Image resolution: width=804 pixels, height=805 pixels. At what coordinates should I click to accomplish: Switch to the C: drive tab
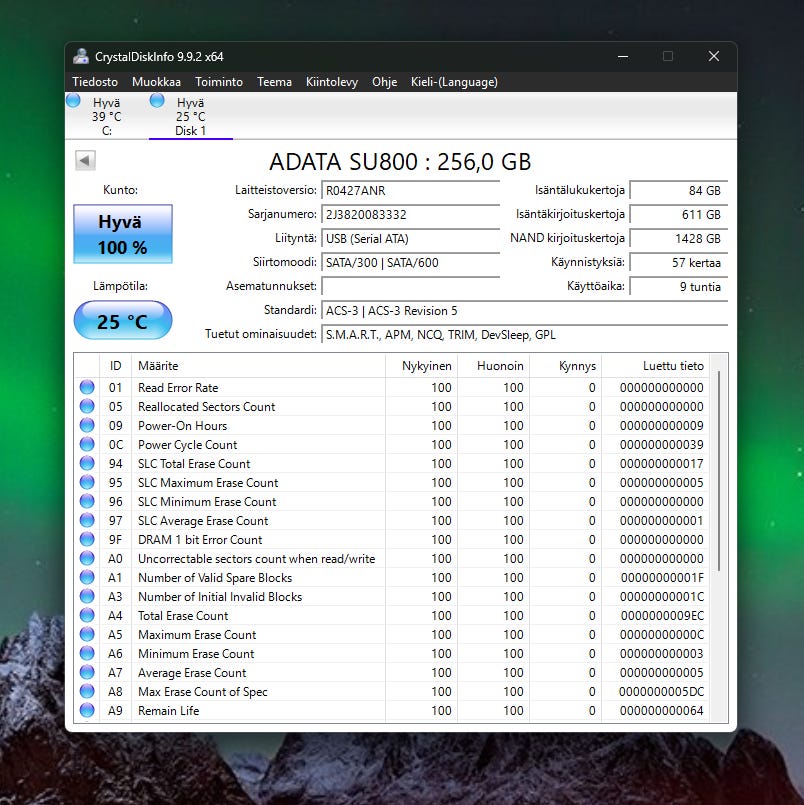pyautogui.click(x=107, y=116)
